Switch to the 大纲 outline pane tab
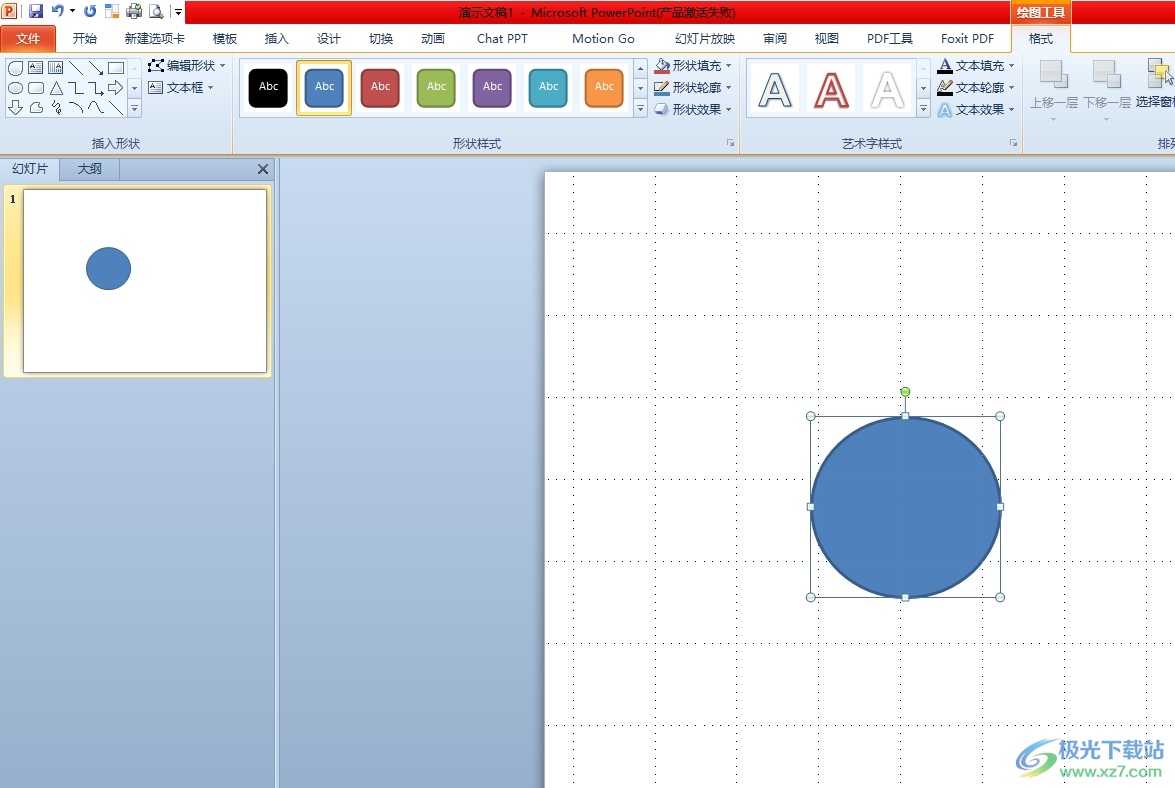 [90, 169]
